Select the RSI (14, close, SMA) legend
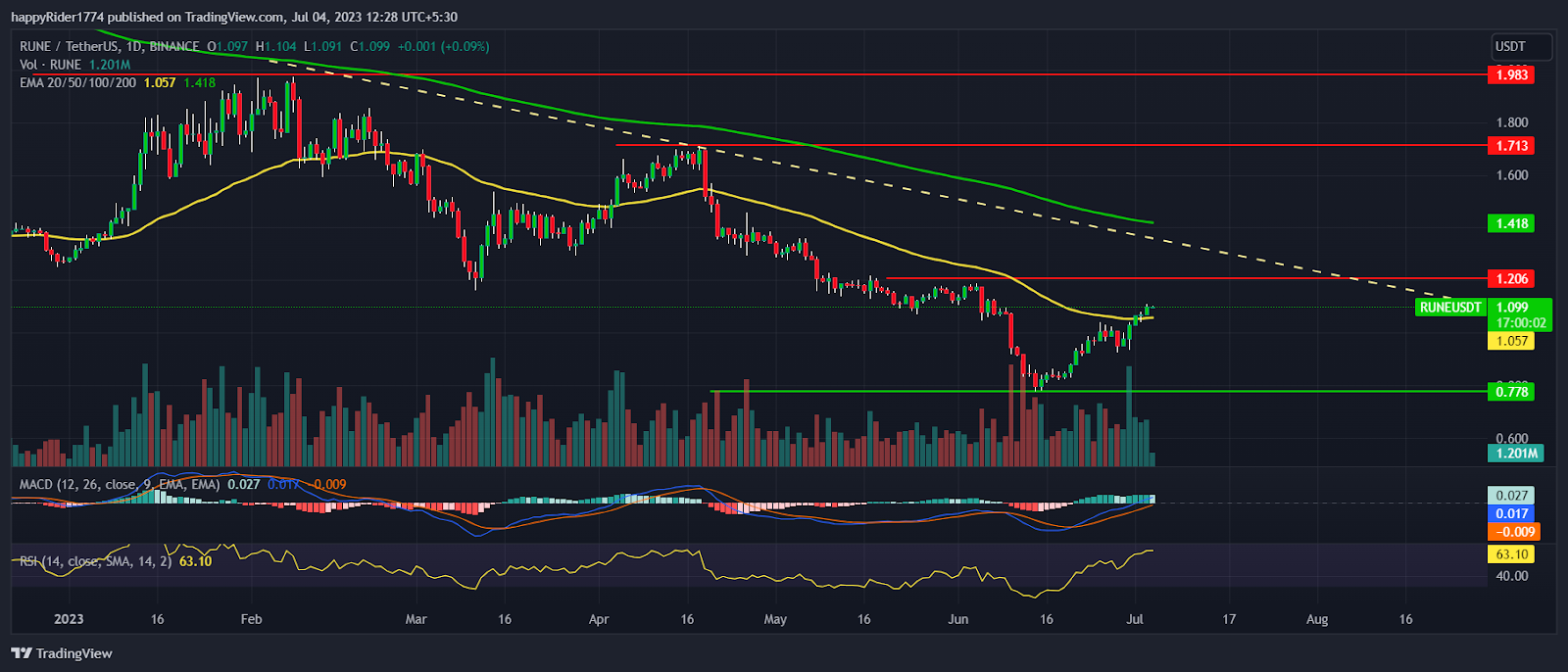 coord(116,561)
